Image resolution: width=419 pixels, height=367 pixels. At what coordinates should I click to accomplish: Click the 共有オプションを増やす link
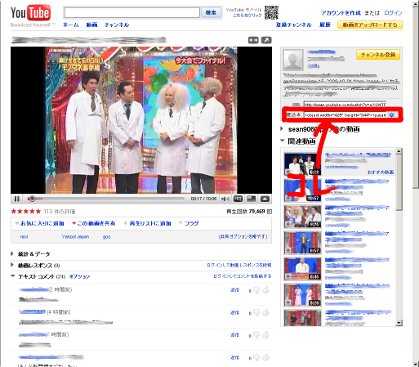pos(243,237)
